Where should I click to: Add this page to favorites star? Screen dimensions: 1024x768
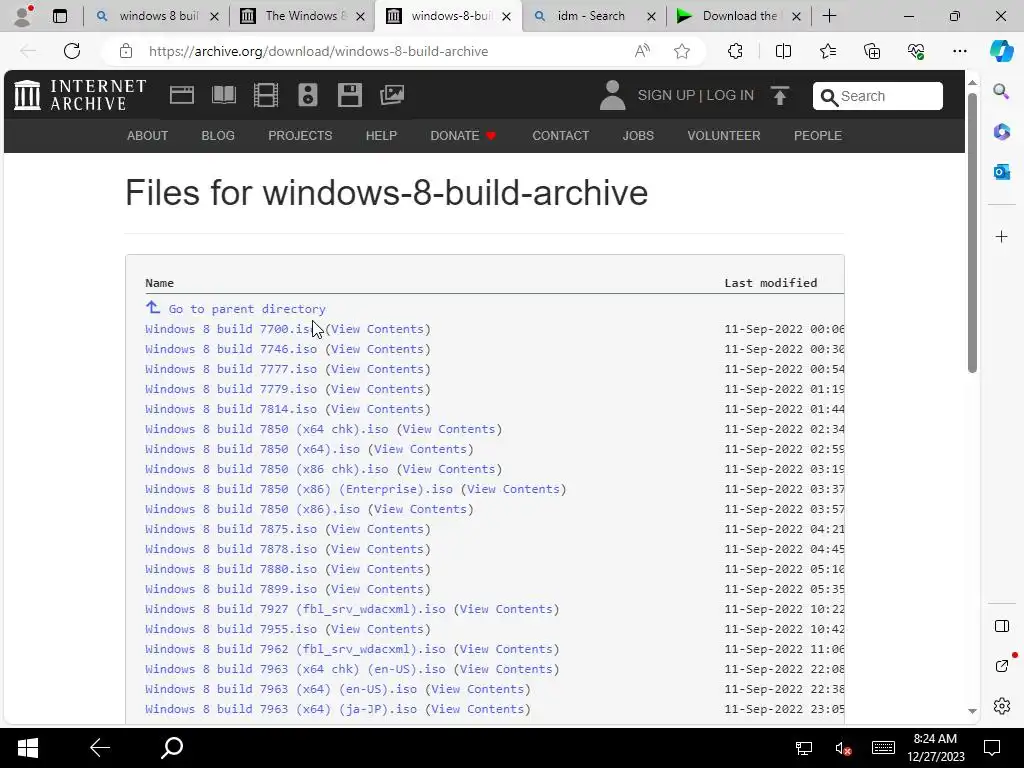[x=682, y=51]
